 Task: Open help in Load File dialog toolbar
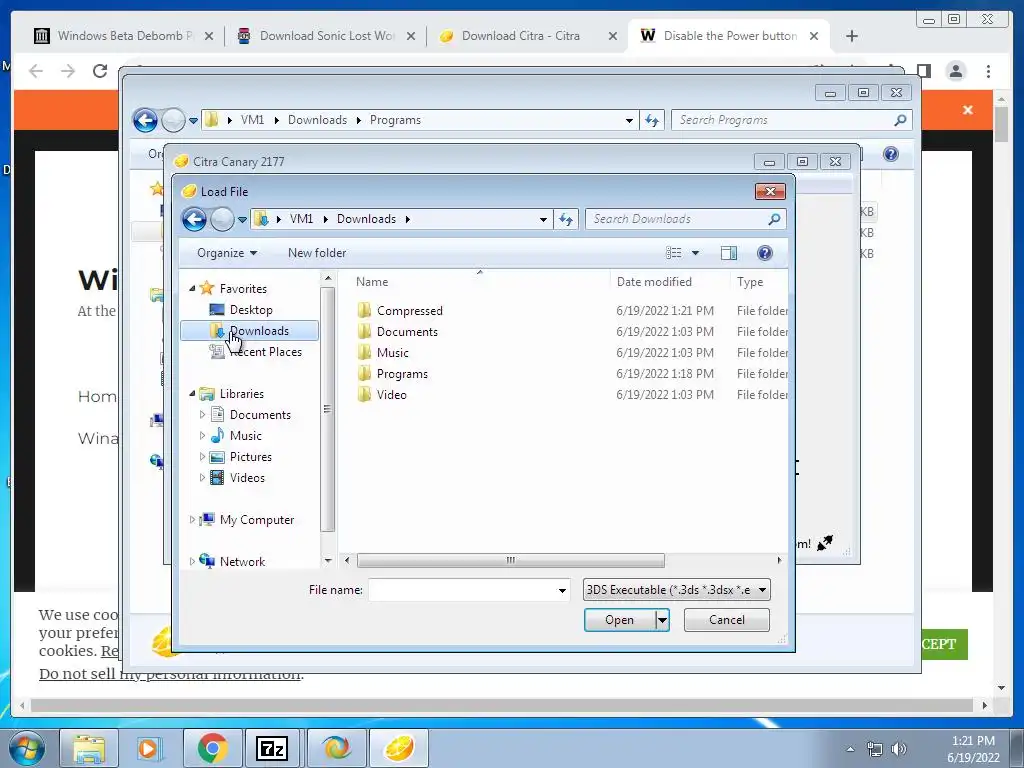click(x=765, y=253)
